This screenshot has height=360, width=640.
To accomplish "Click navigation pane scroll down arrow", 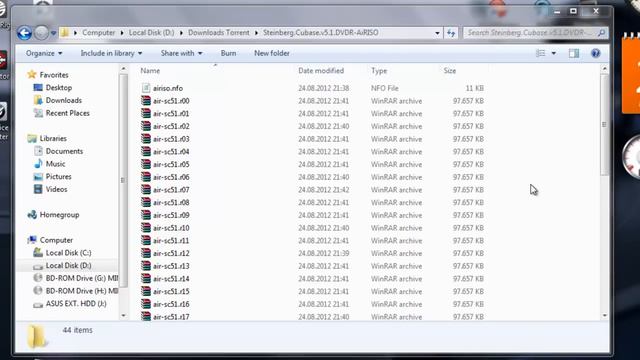I will pyautogui.click(x=124, y=316).
